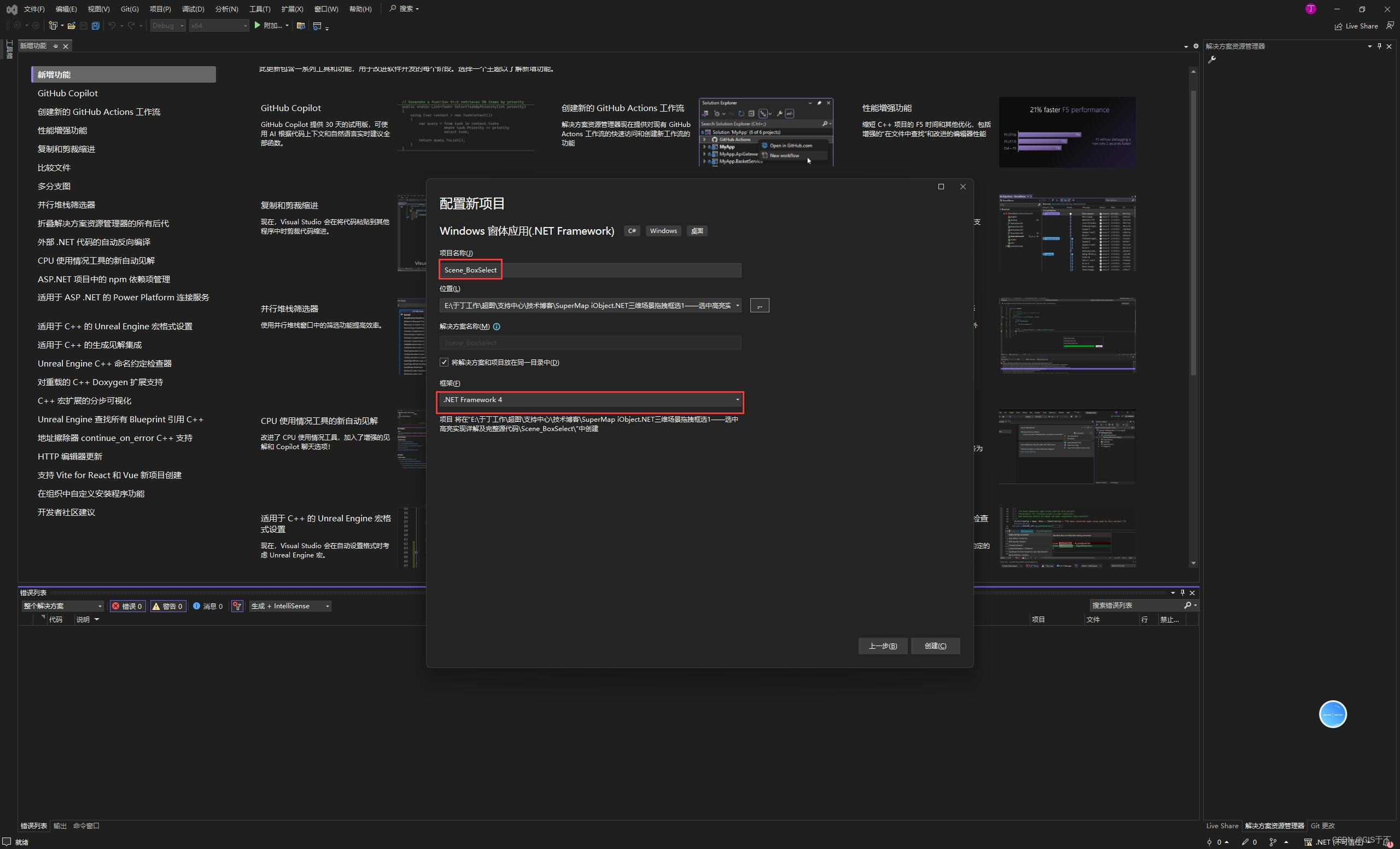The image size is (1400, 849).
Task: Pin the Error List panel
Action: (x=1182, y=592)
